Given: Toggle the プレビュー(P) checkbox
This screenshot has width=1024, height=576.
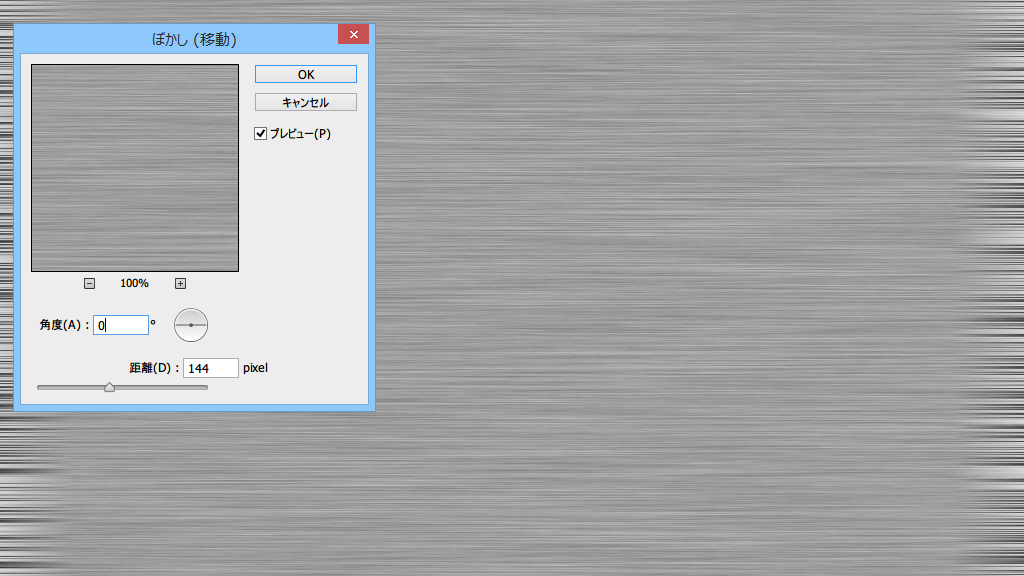Looking at the screenshot, I should point(261,134).
